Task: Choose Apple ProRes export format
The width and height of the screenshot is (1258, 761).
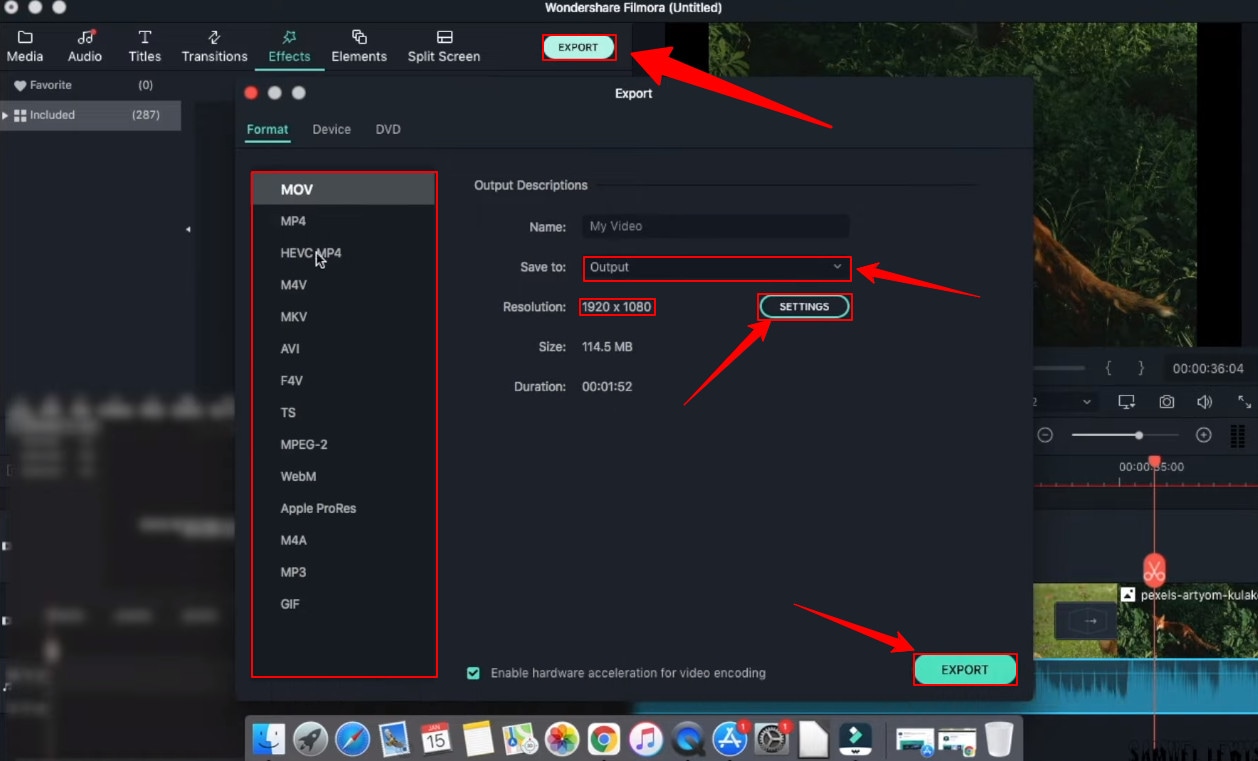Action: tap(344, 509)
